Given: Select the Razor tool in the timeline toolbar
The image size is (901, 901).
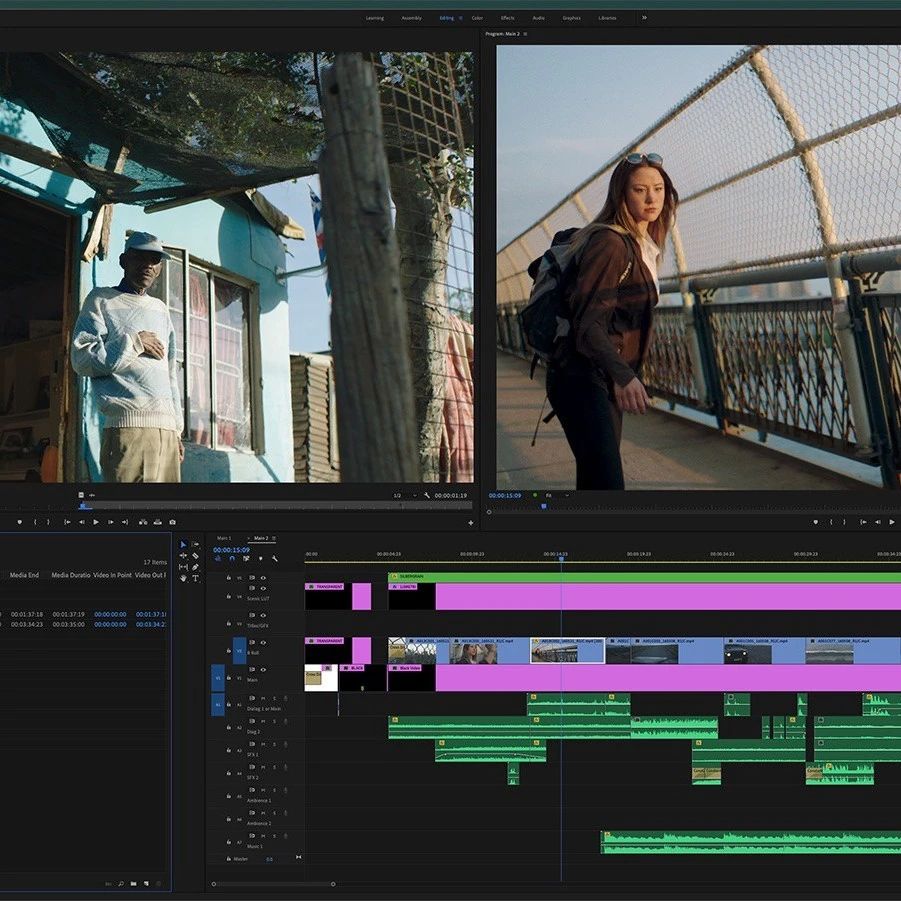Looking at the screenshot, I should (x=196, y=556).
